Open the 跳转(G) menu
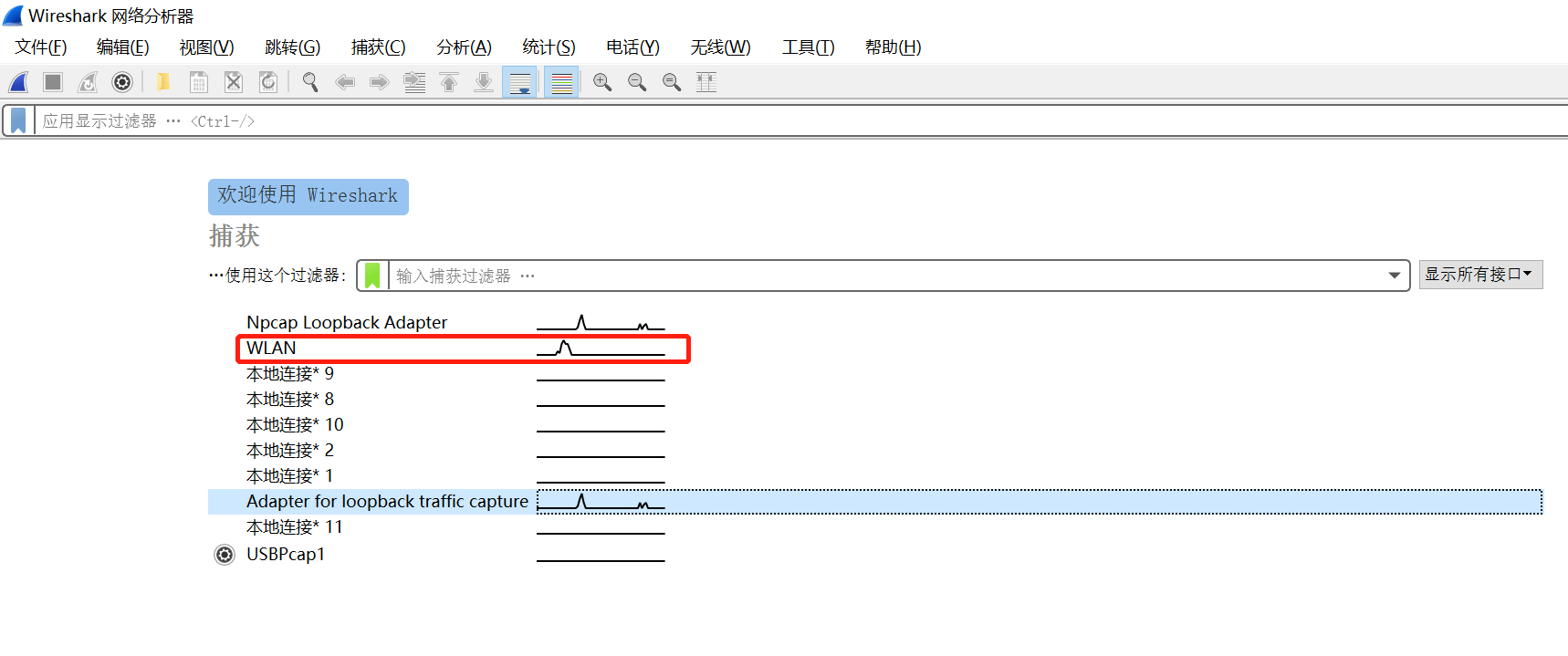 (293, 47)
